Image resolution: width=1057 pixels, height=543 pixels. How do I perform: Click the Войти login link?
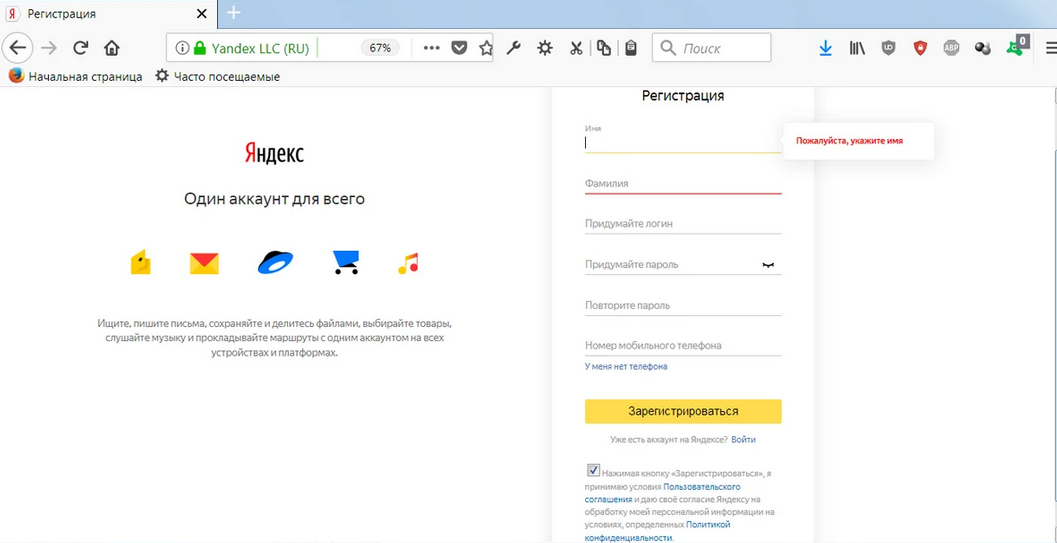pyautogui.click(x=743, y=439)
